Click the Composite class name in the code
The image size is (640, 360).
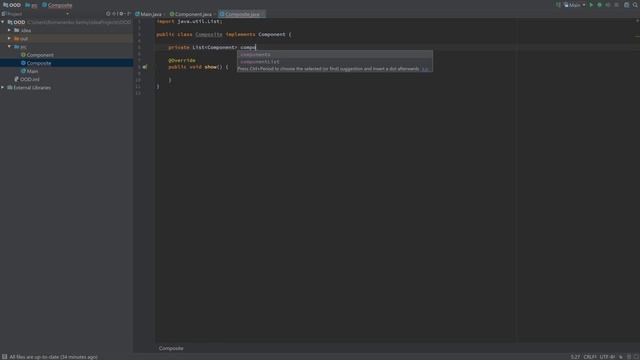tap(209, 34)
